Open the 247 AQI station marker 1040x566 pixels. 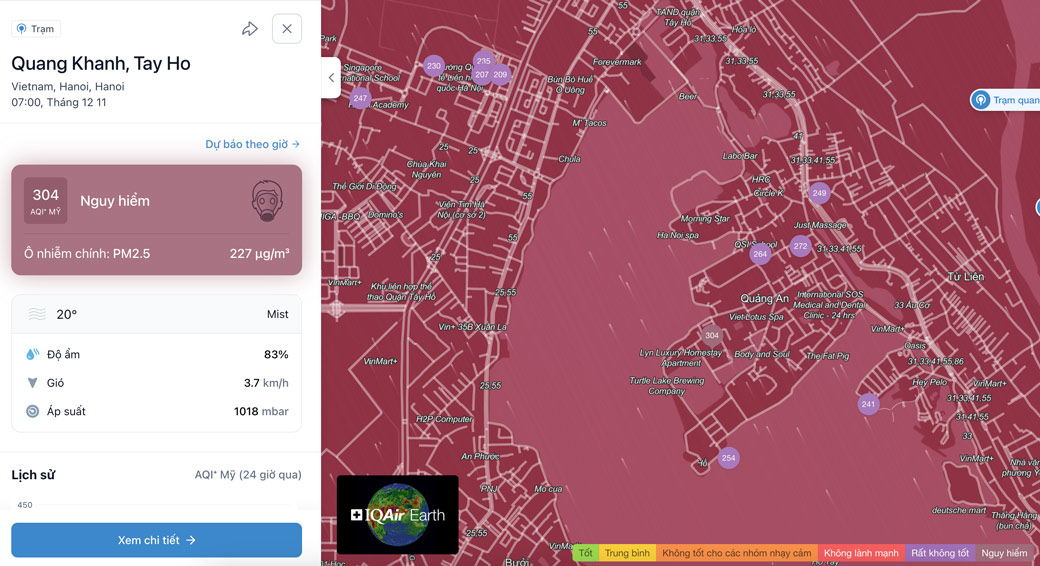click(x=360, y=99)
